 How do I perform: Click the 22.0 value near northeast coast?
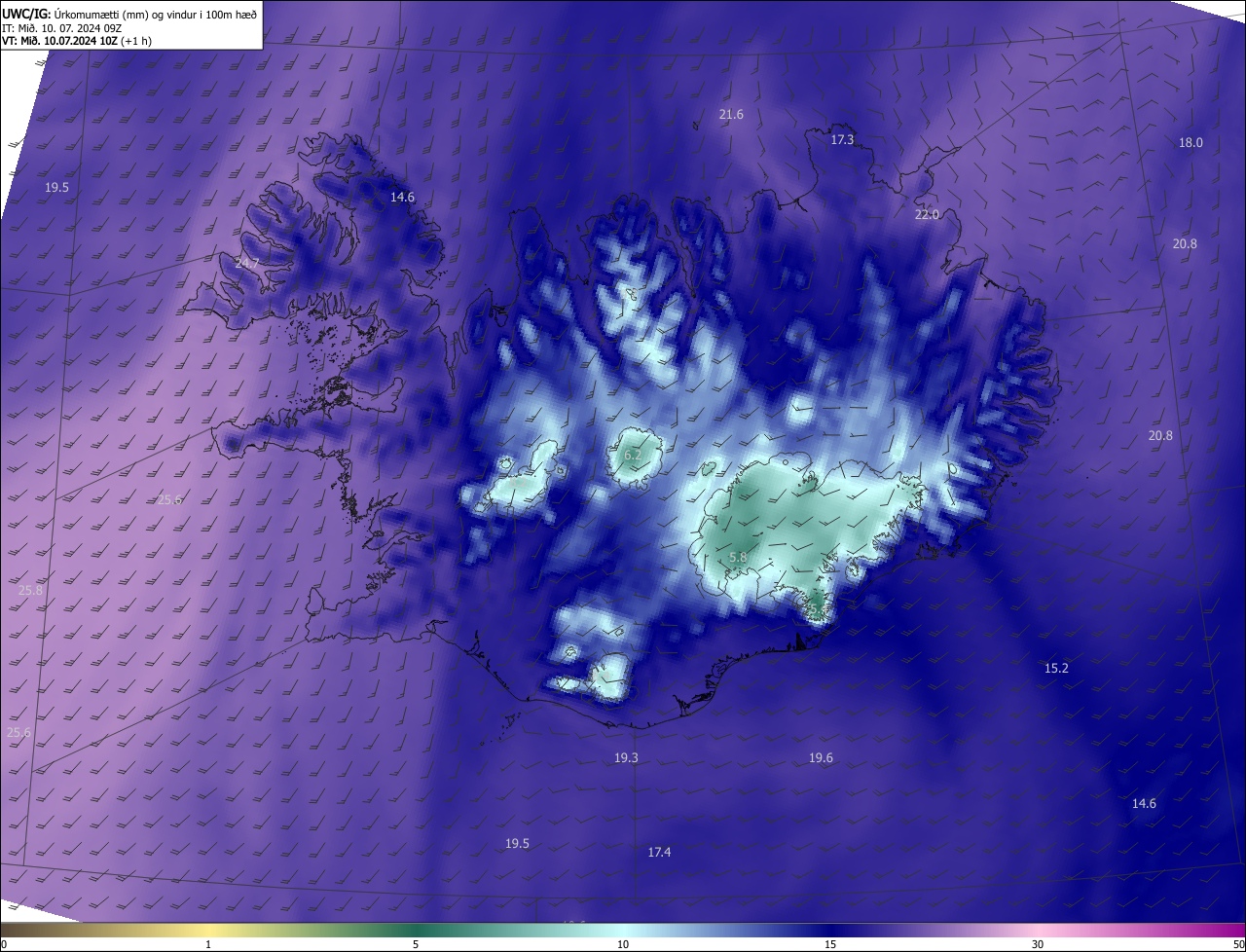pyautogui.click(x=927, y=215)
